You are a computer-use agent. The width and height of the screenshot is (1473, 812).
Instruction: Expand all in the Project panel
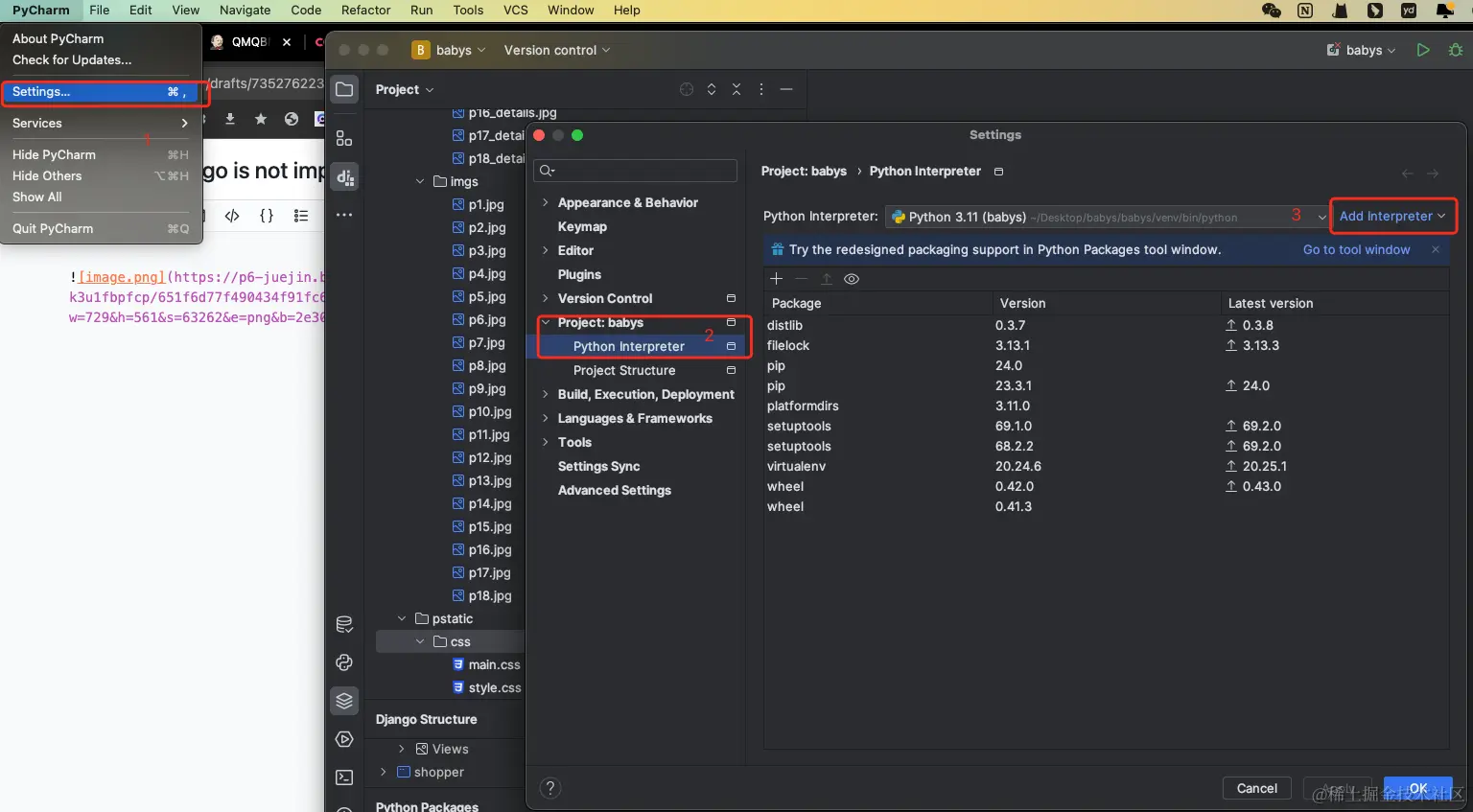point(712,89)
